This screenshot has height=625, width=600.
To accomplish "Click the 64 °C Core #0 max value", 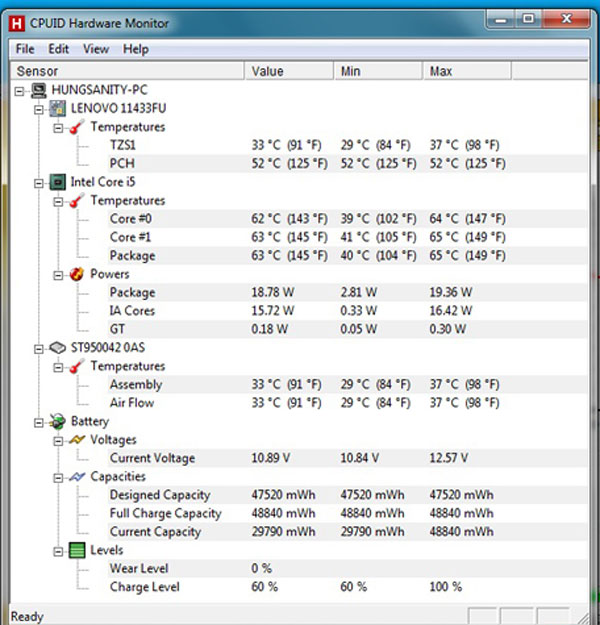I will point(468,219).
